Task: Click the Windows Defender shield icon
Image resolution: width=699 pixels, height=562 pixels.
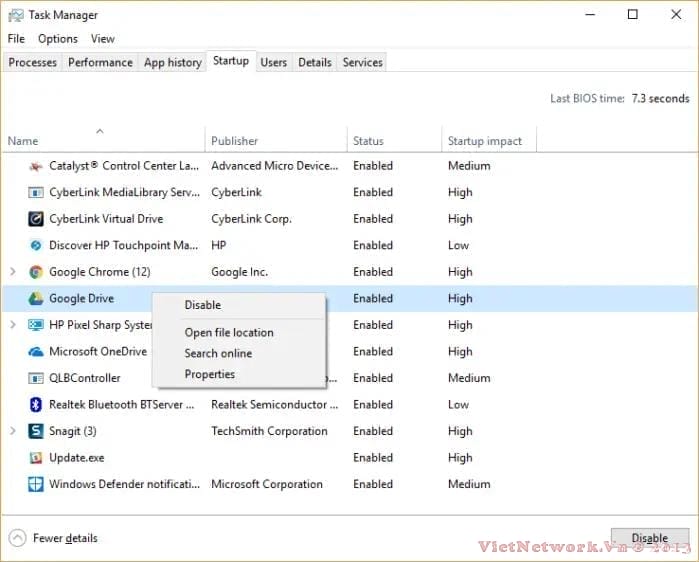Action: pyautogui.click(x=36, y=484)
